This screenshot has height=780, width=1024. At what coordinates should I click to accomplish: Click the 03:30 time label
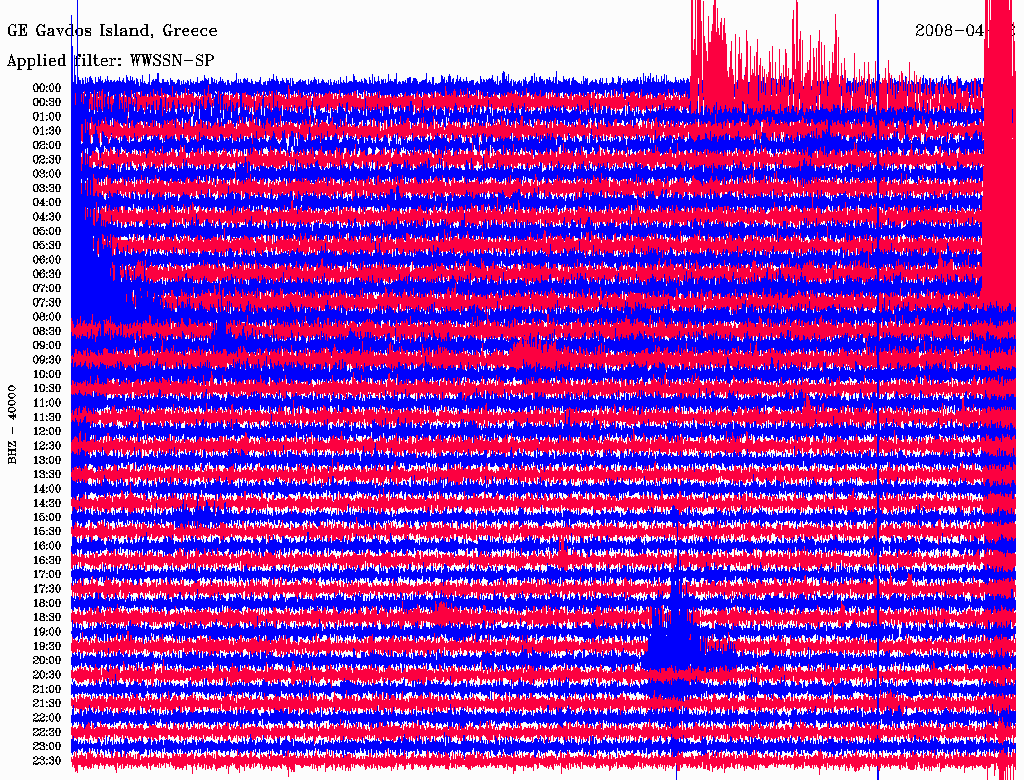pyautogui.click(x=46, y=188)
